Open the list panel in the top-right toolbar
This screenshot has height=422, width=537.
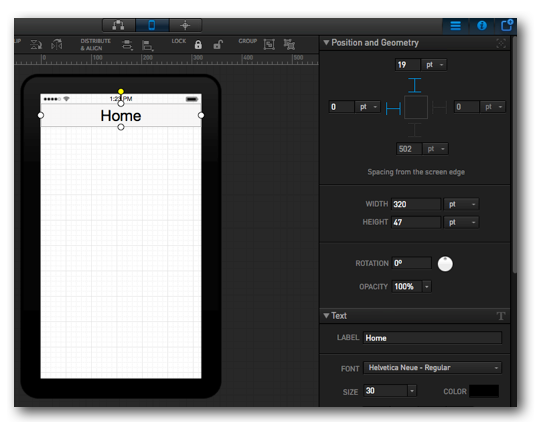point(455,26)
